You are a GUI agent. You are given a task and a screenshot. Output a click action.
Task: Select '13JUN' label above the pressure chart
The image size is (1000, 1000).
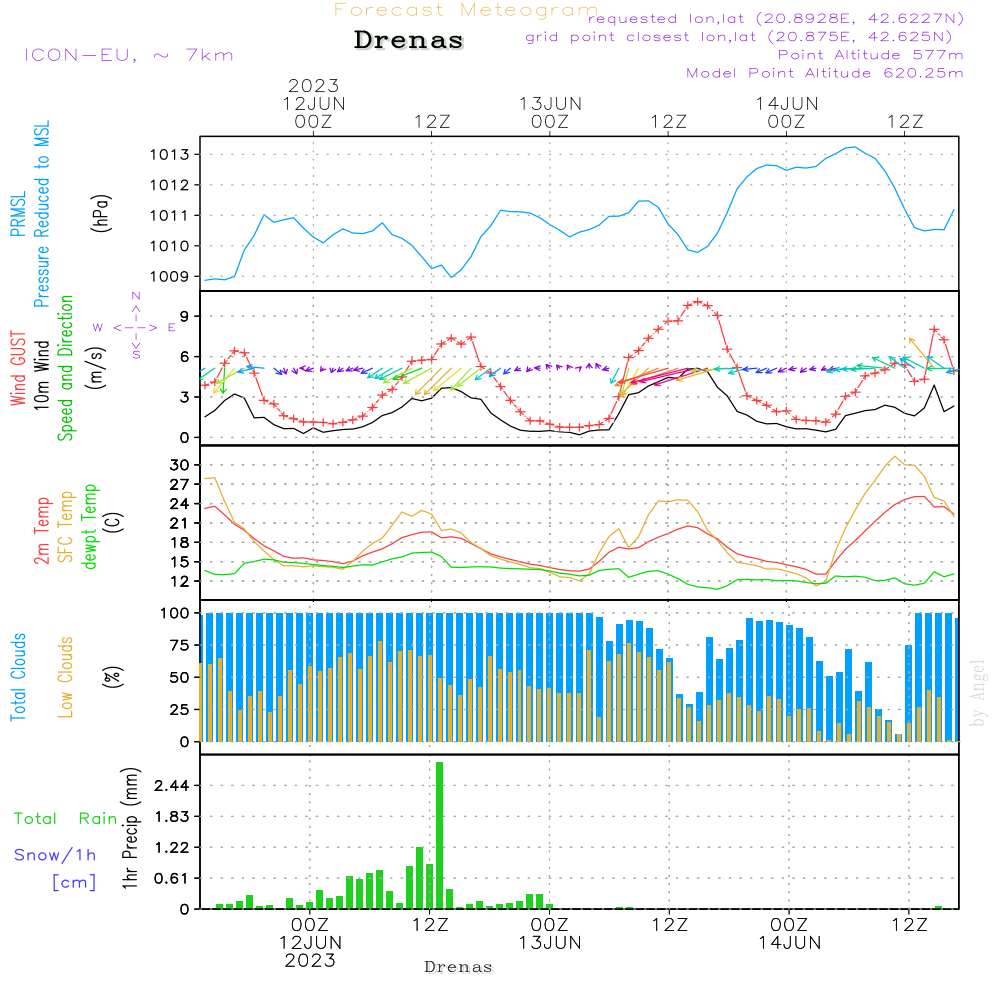[550, 104]
